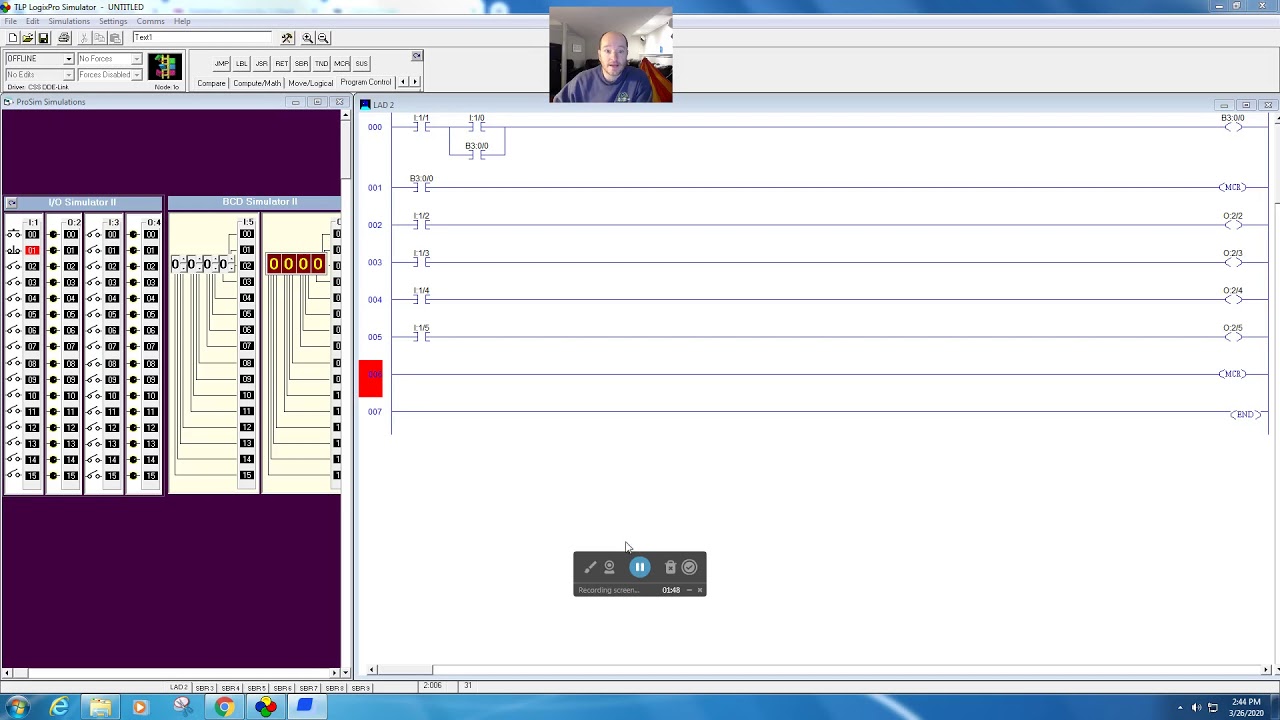The height and width of the screenshot is (720, 1280).
Task: Switch to Compute/Math instruction tab
Action: [257, 83]
